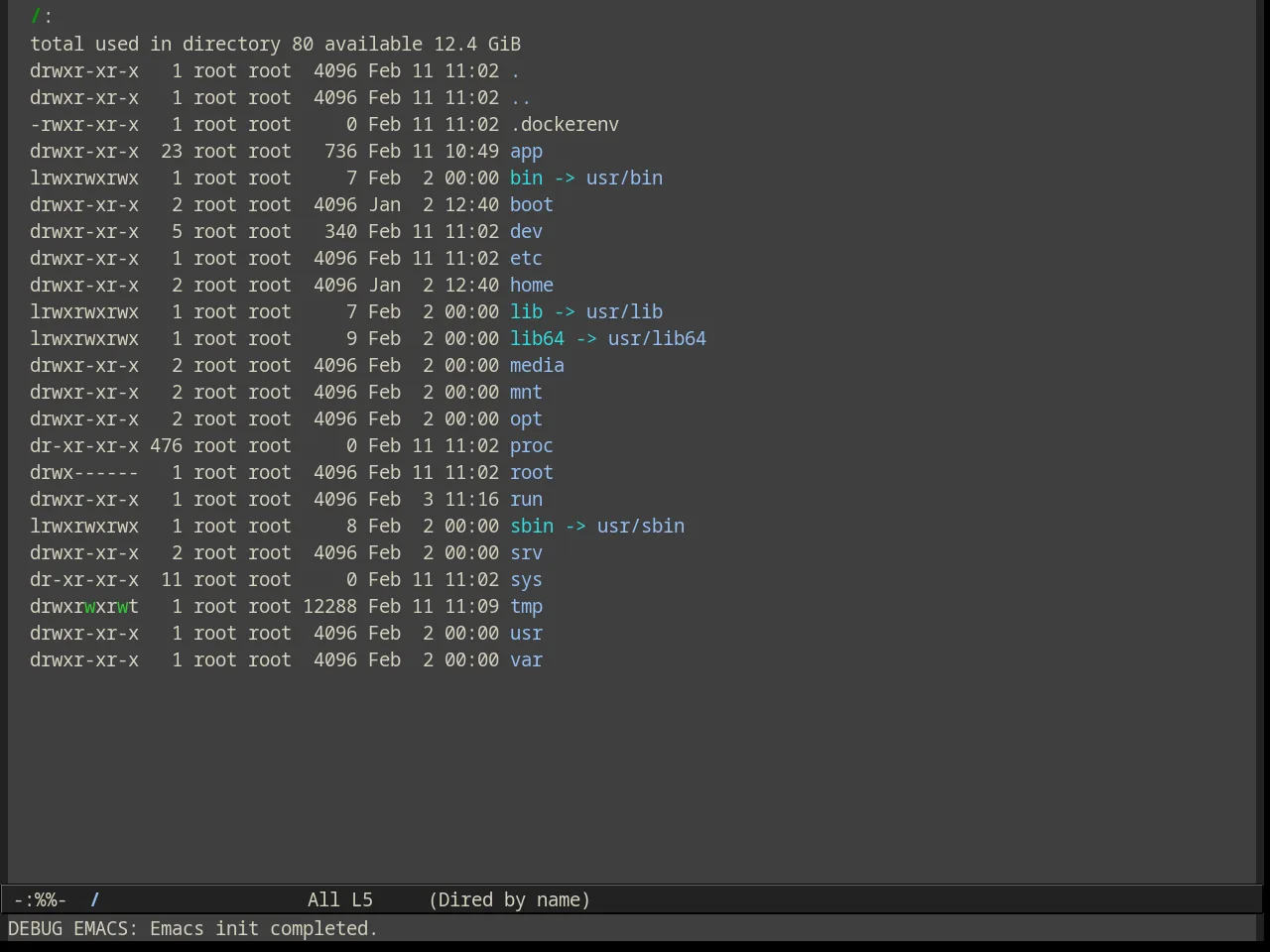The height and width of the screenshot is (952, 1270).
Task: Click the '/' buffer name in mode line
Action: 95,900
